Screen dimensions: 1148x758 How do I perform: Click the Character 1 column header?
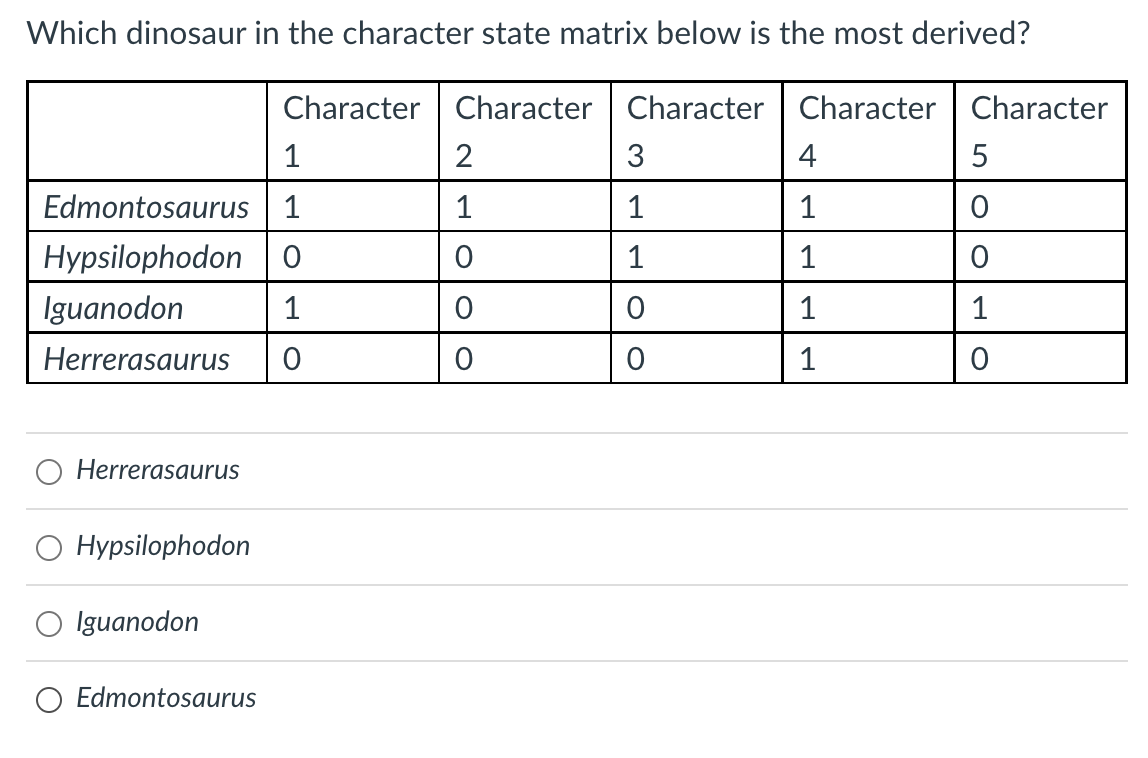[x=352, y=130]
